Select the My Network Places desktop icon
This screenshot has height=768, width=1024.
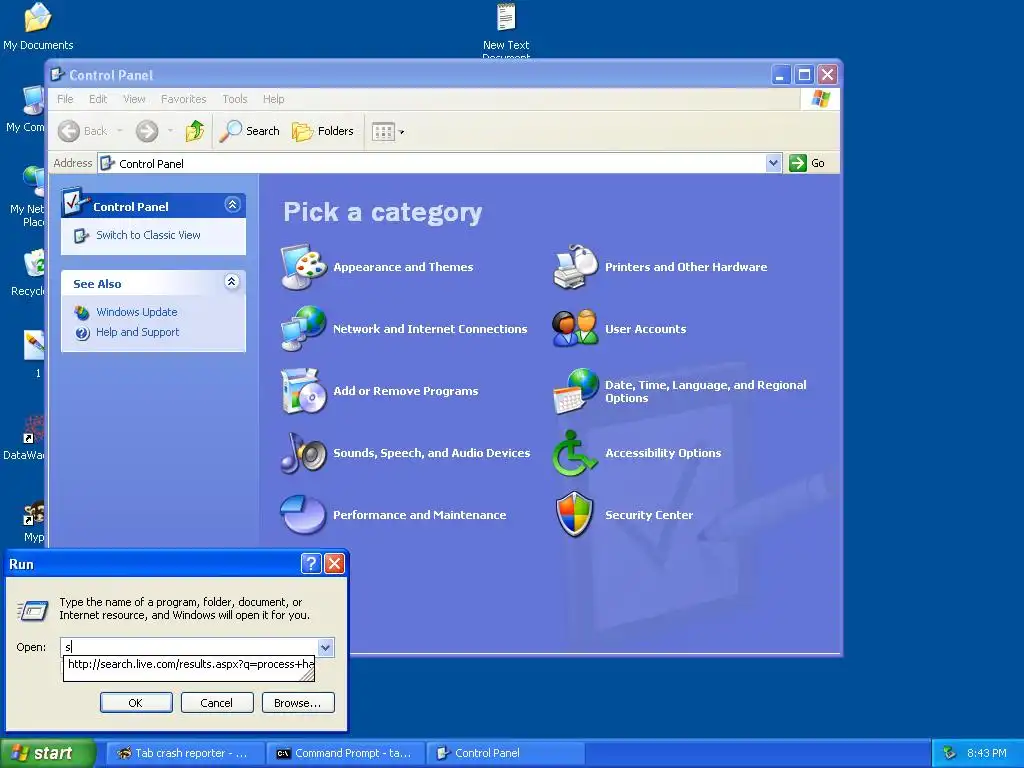click(27, 196)
